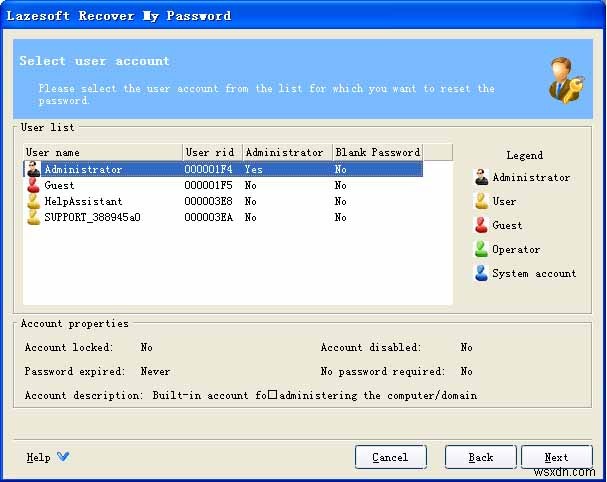Select the Administrator user name
The height and width of the screenshot is (482, 607).
(x=83, y=169)
